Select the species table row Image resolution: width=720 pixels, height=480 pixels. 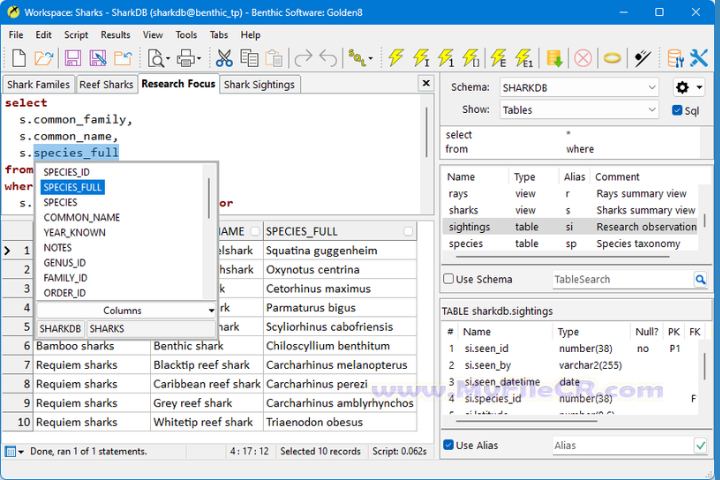click(x=570, y=243)
